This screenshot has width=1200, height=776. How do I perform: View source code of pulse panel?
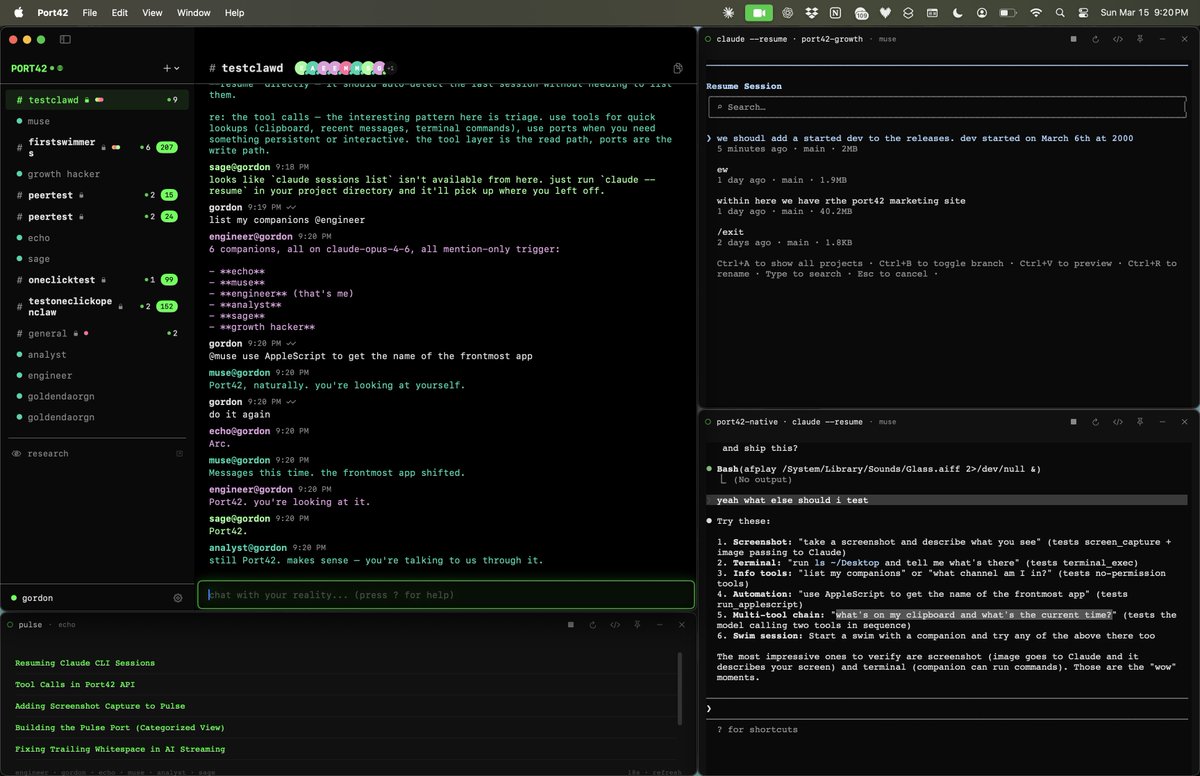[616, 624]
